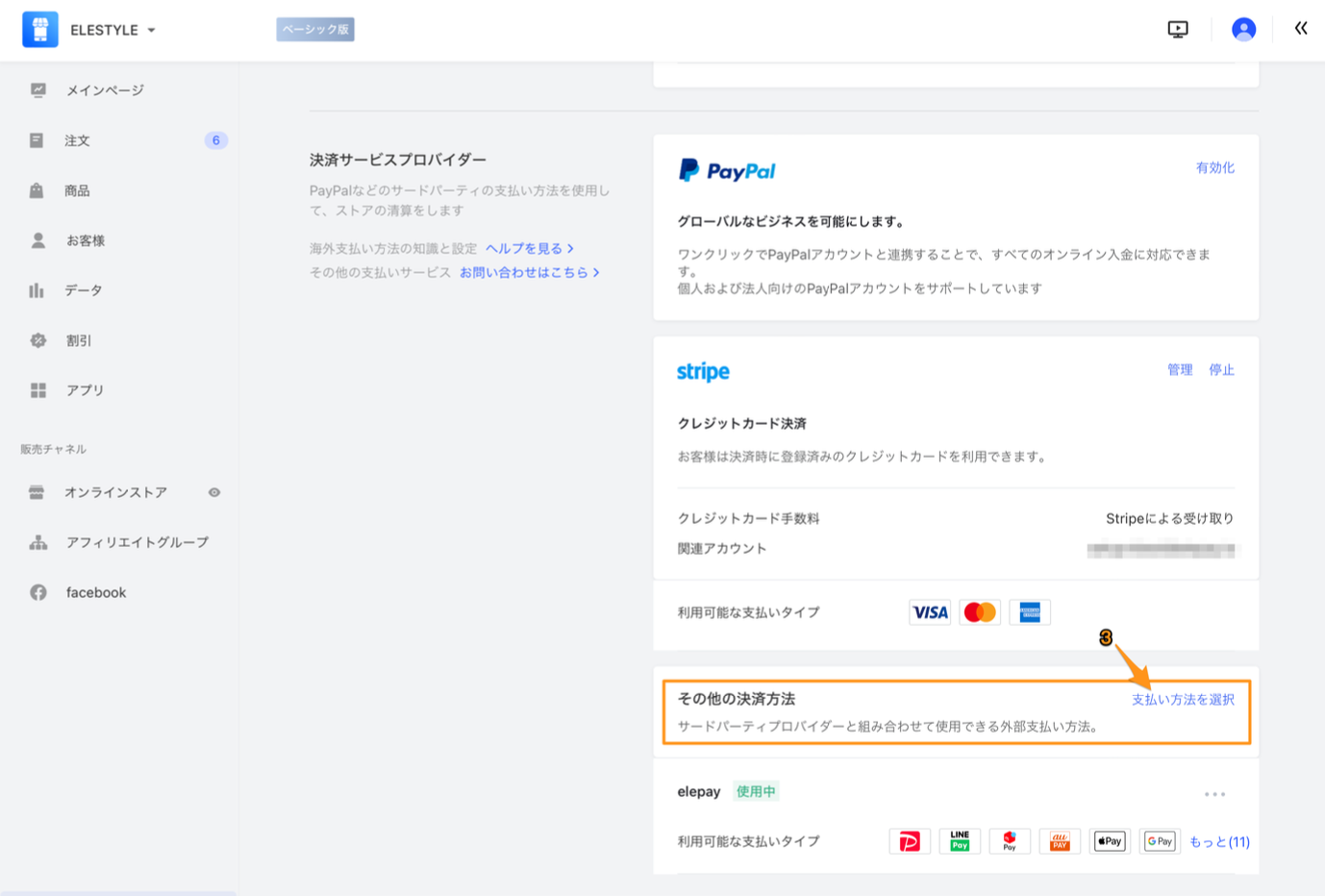Click the Google Pay icon
1325x896 pixels.
(x=1159, y=840)
